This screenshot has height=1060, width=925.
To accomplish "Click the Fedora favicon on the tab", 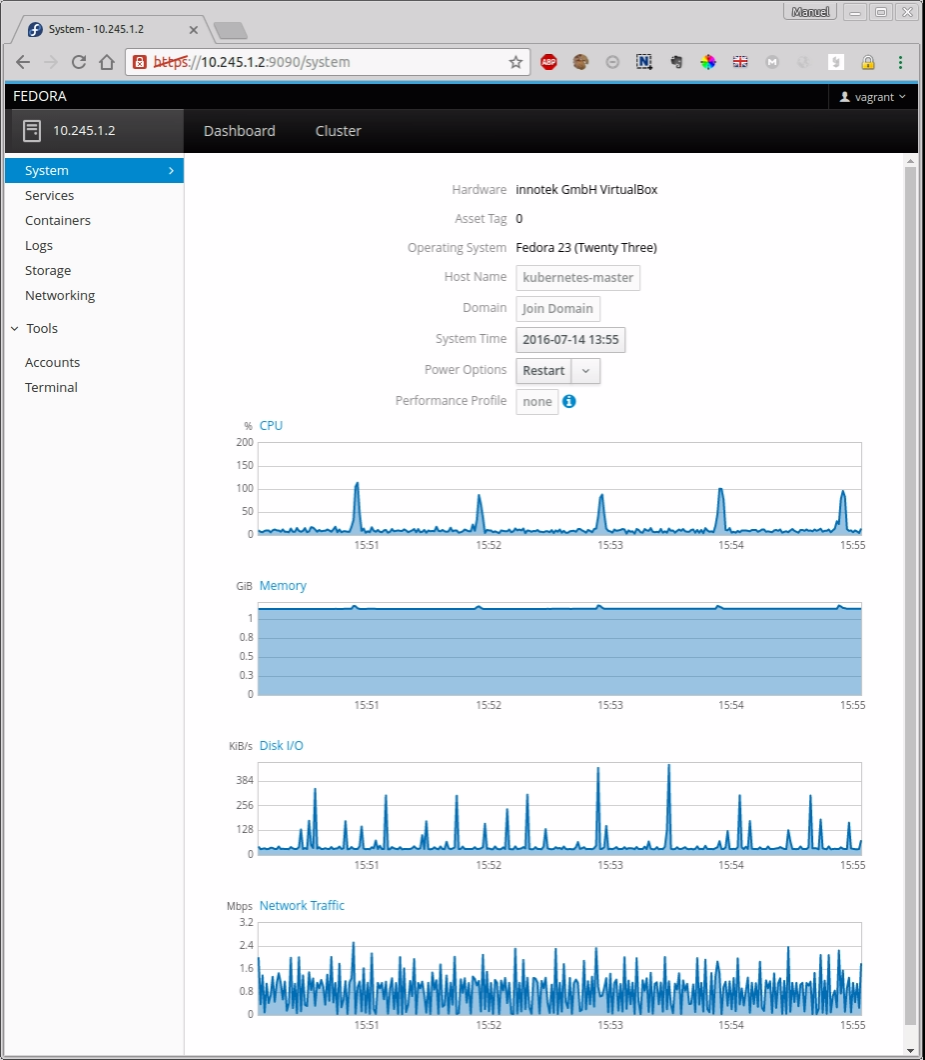I will pyautogui.click(x=35, y=29).
